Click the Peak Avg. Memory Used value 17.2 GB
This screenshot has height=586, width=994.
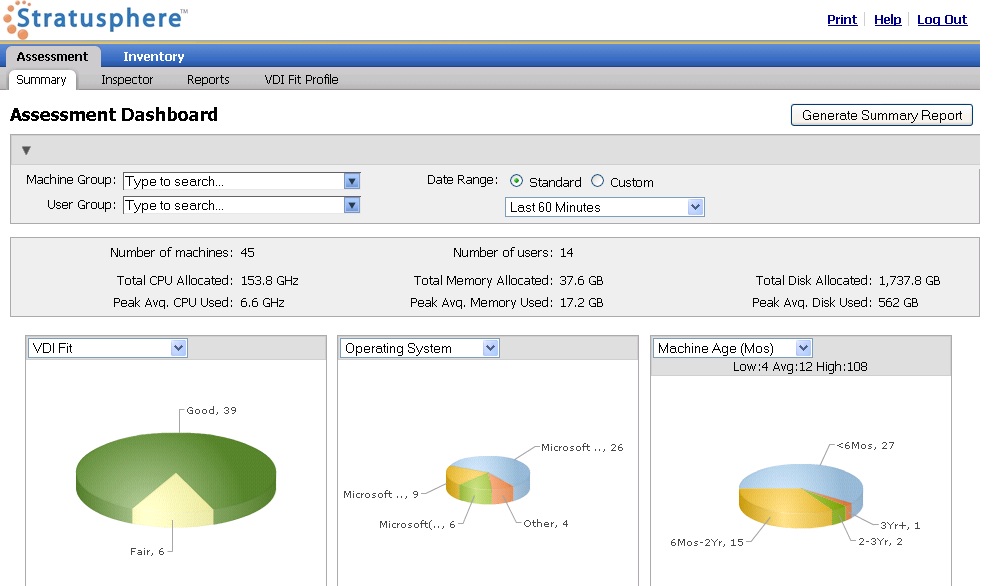581,303
